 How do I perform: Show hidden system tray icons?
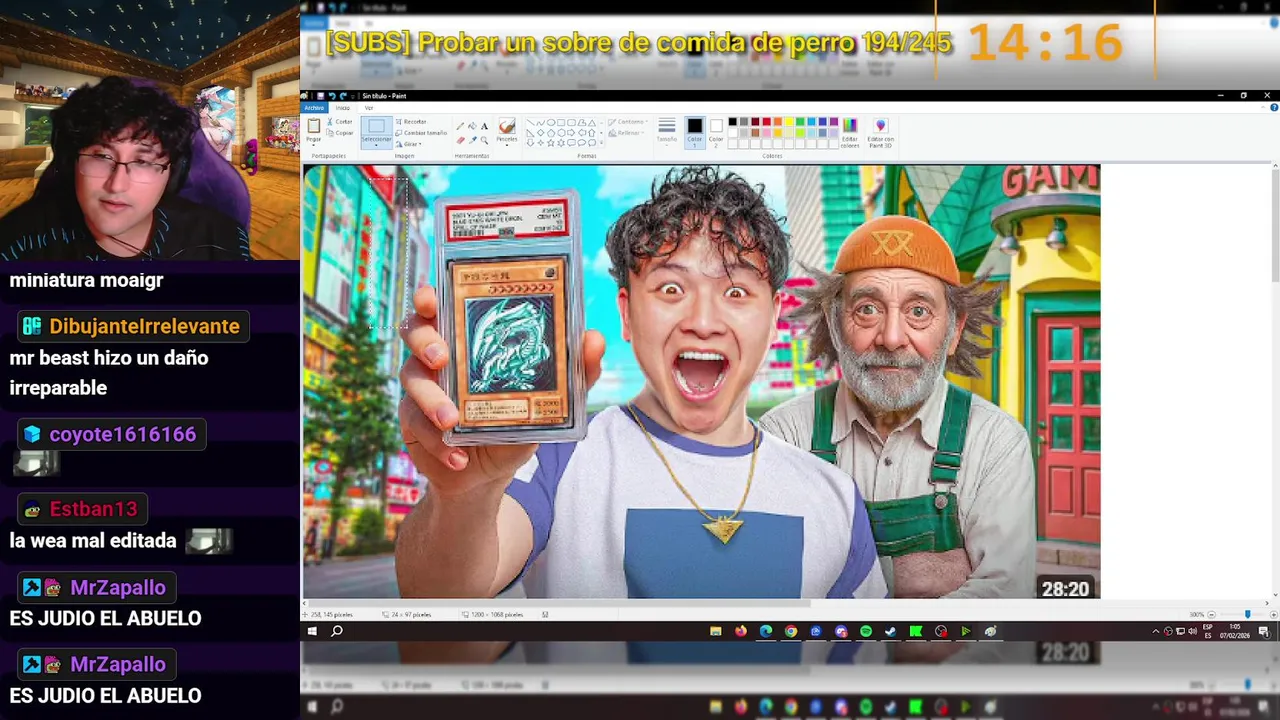tap(1155, 631)
